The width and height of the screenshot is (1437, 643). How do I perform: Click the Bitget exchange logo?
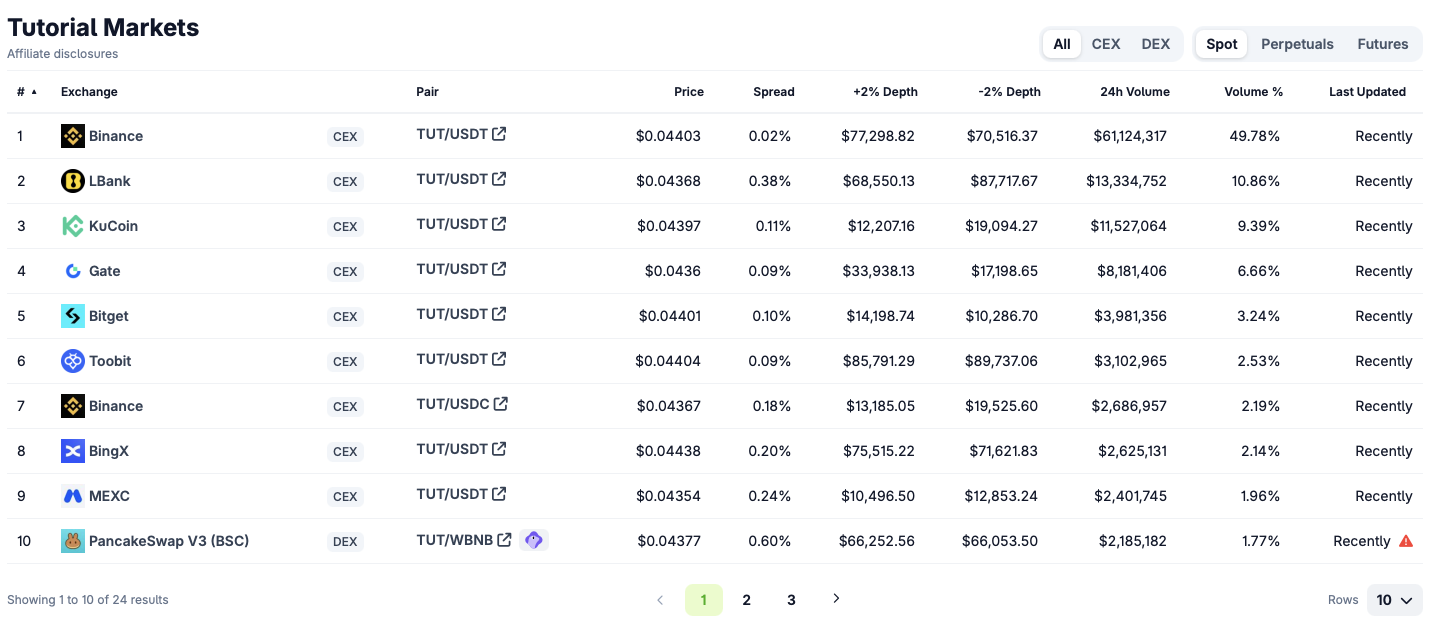pos(73,316)
